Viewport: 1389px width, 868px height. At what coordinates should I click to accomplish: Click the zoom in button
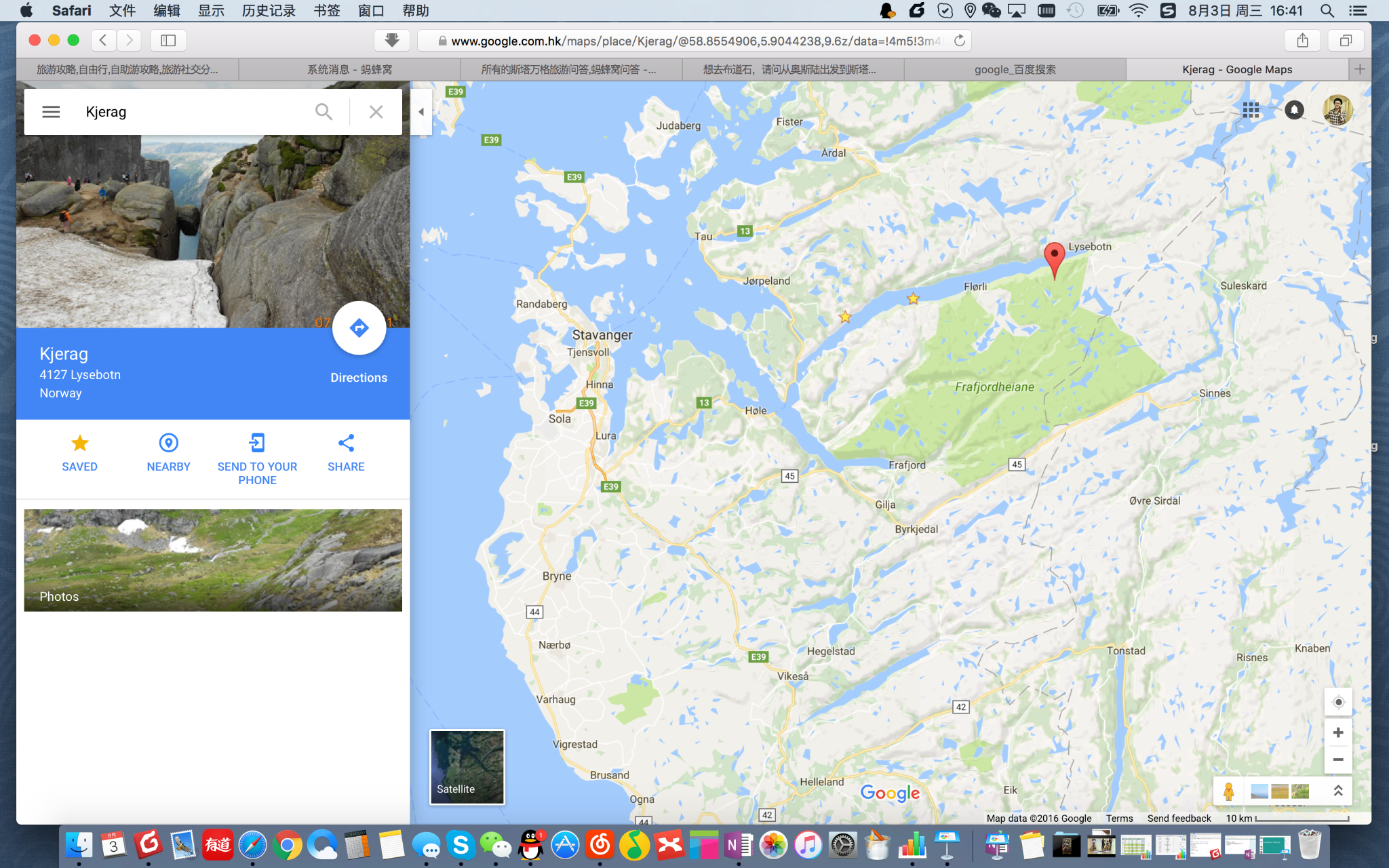[x=1338, y=732]
